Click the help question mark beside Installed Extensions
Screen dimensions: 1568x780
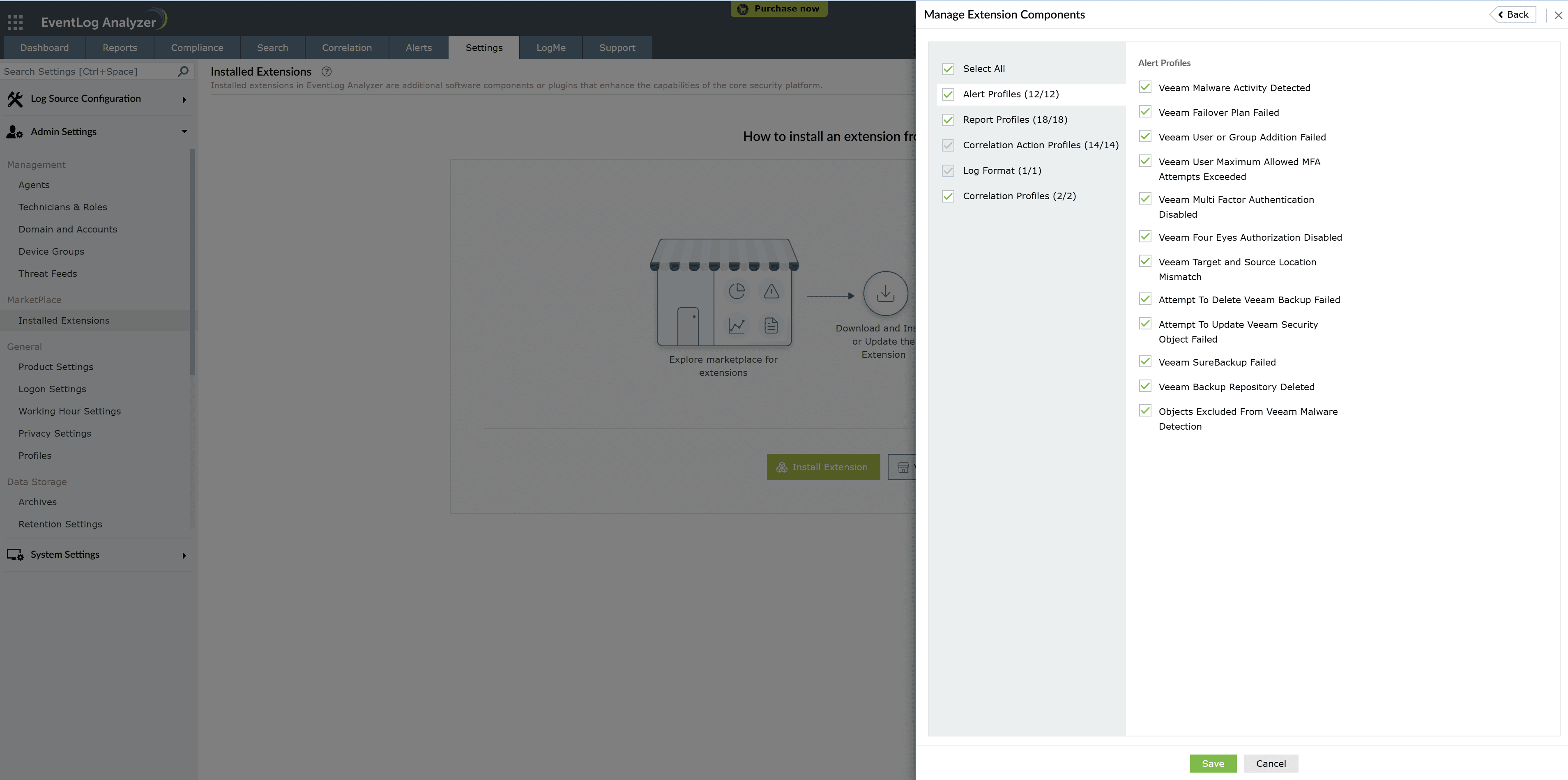click(326, 71)
